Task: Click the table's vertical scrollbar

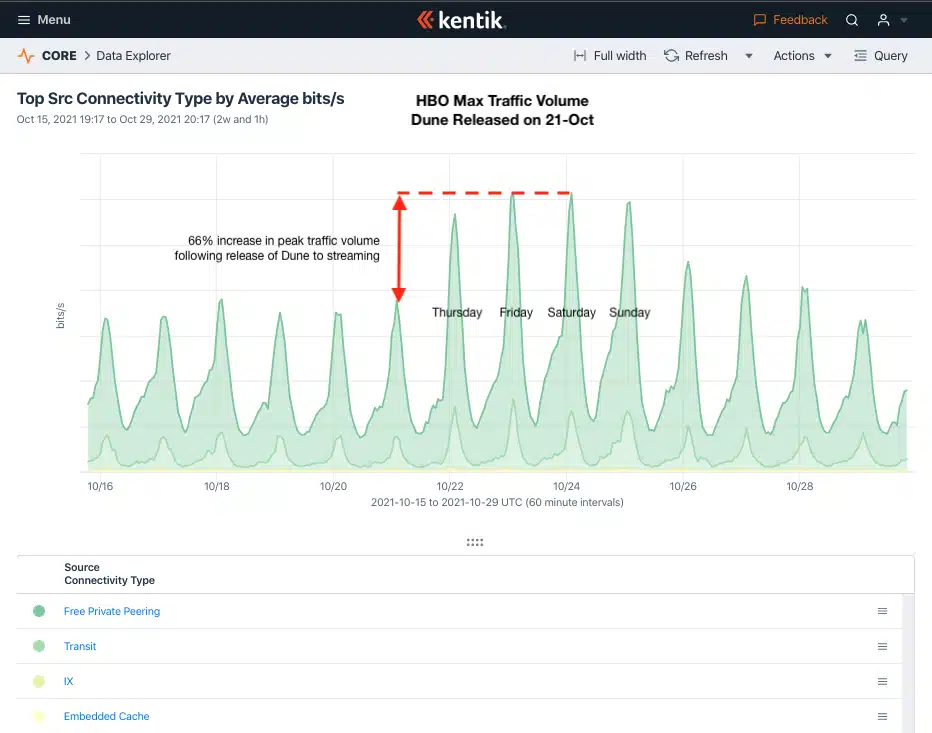Action: [908, 663]
